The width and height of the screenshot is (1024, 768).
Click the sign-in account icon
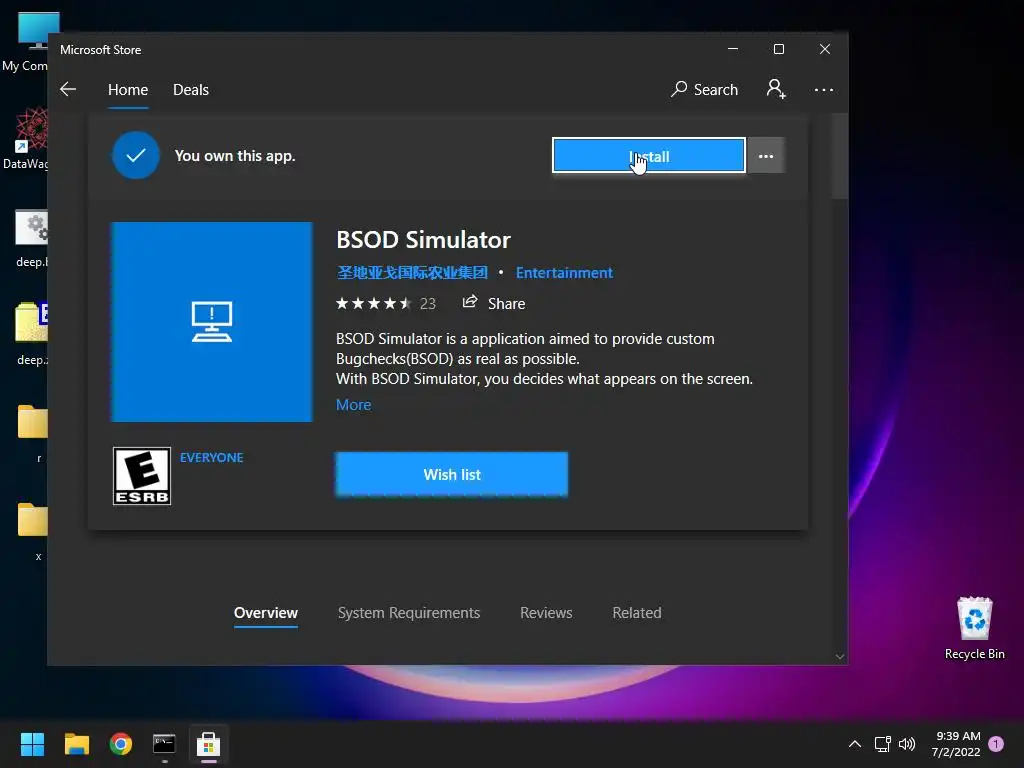[x=776, y=89]
